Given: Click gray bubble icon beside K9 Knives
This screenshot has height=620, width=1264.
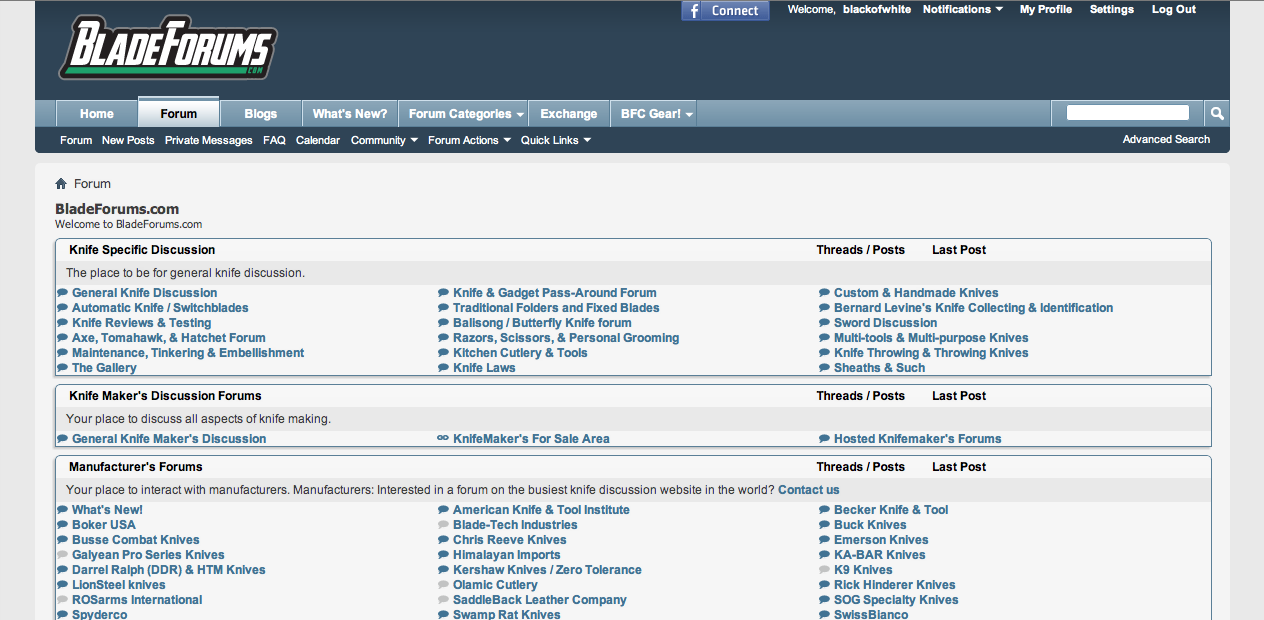Looking at the screenshot, I should pyautogui.click(x=825, y=570).
